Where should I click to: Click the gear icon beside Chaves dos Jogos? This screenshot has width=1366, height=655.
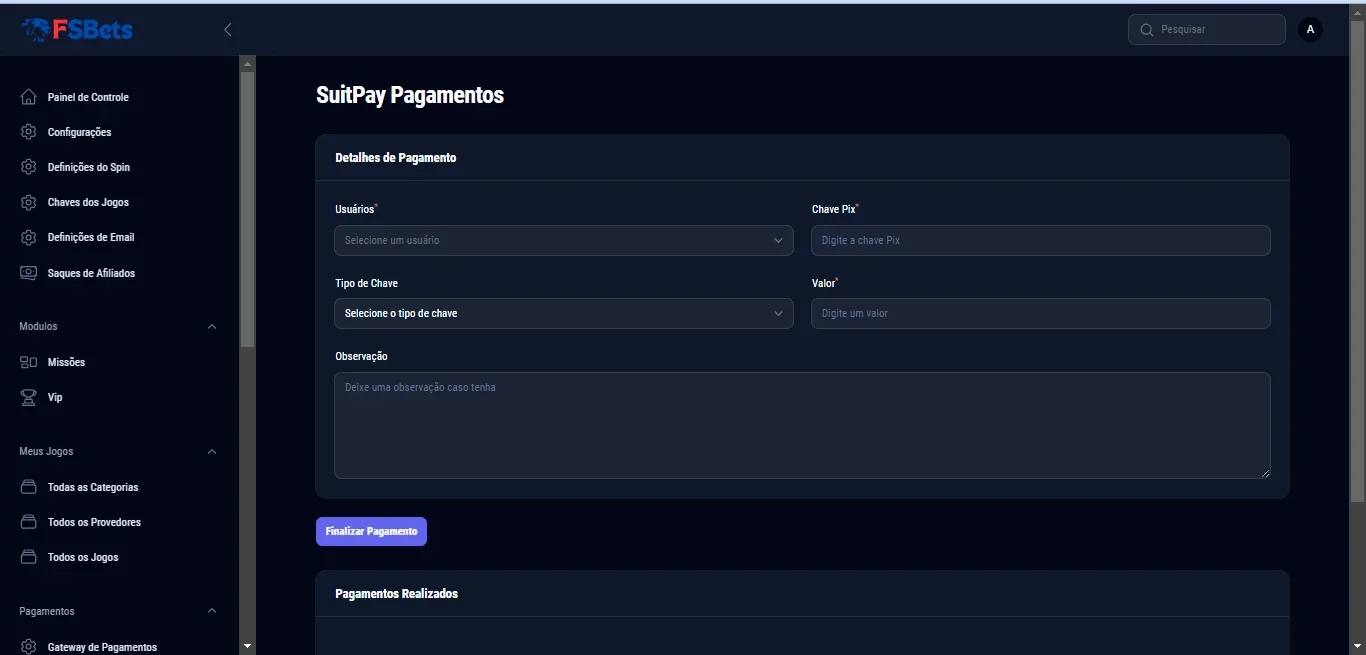[x=29, y=202]
